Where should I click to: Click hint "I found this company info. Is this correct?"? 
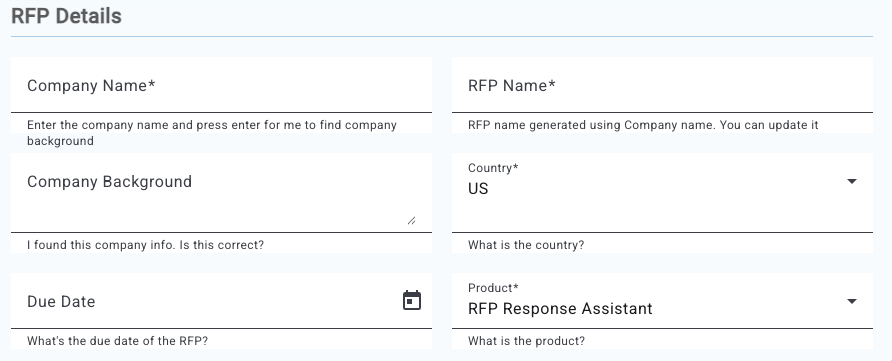pyautogui.click(x=146, y=245)
